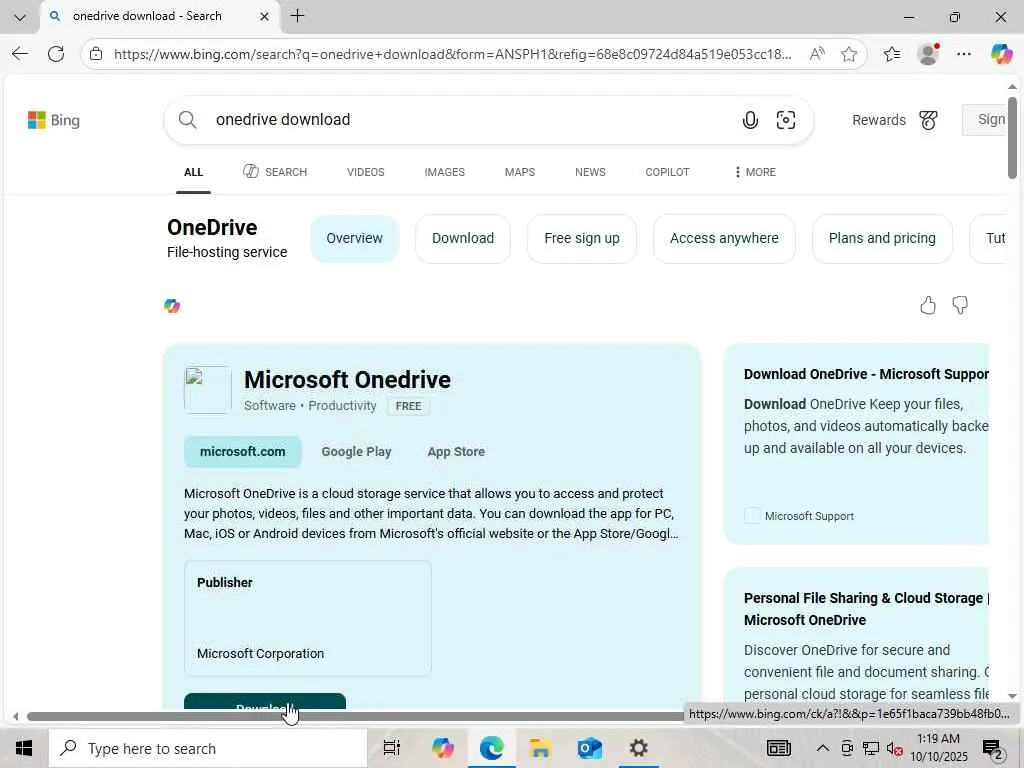Select the Download pill
Image resolution: width=1024 pixels, height=768 pixels.
pos(463,238)
